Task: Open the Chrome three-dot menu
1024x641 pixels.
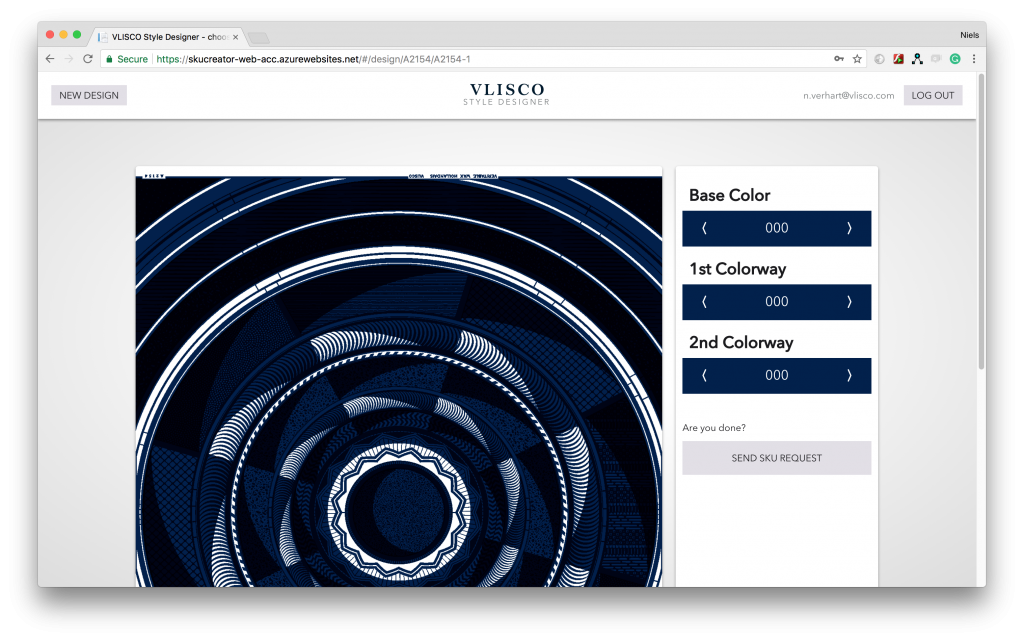Action: 974,59
